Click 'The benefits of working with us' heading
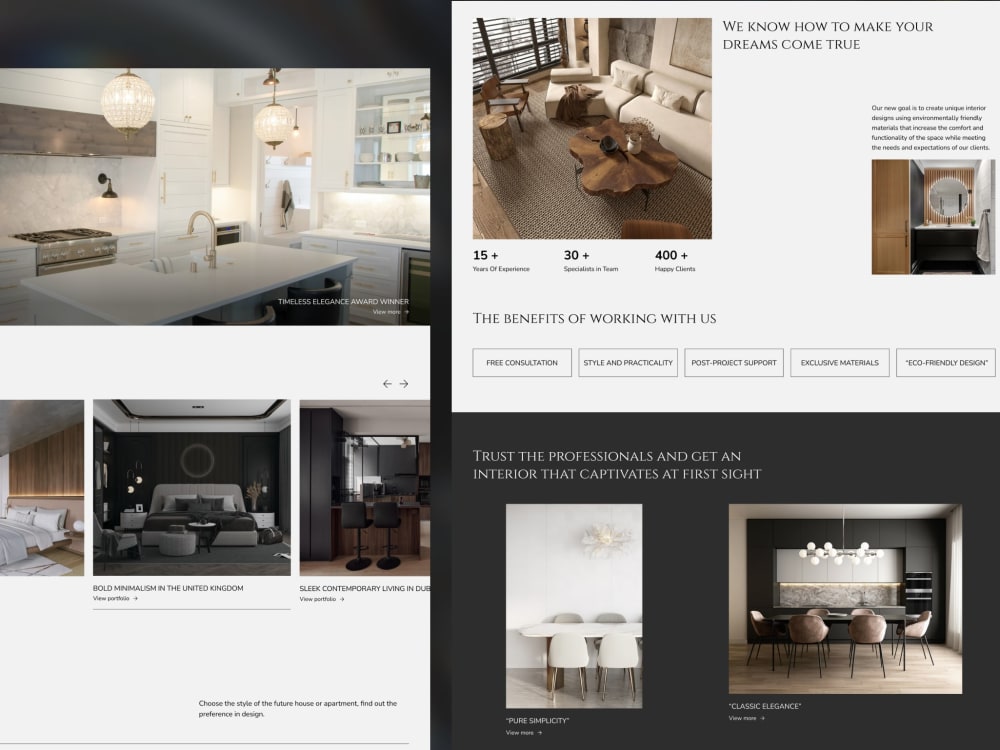Image resolution: width=1000 pixels, height=750 pixels. click(594, 318)
